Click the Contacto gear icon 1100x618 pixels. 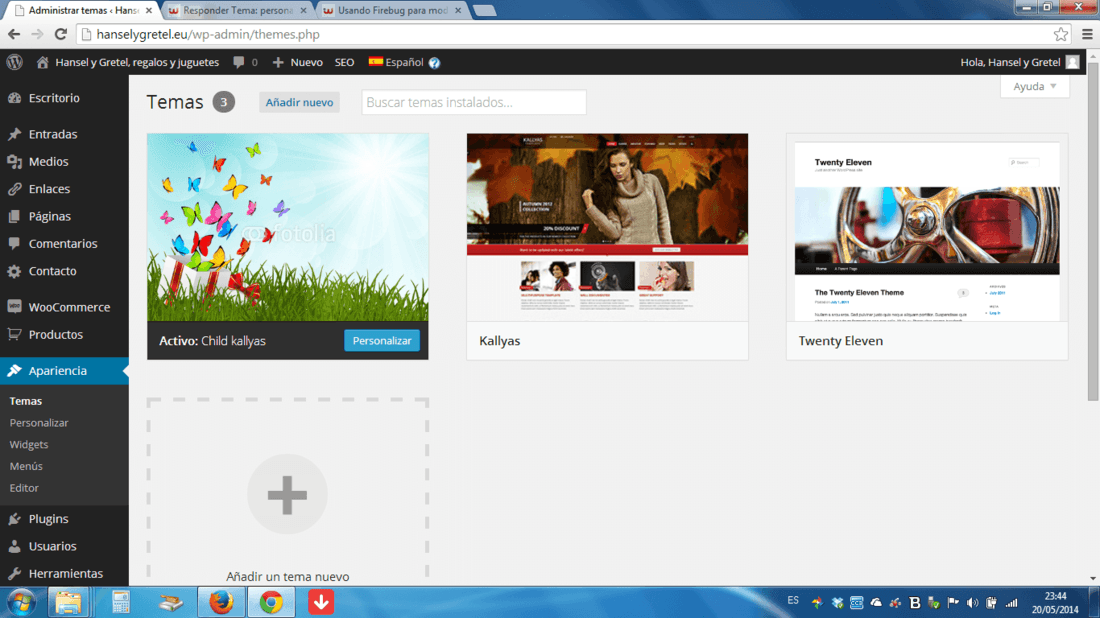point(14,271)
